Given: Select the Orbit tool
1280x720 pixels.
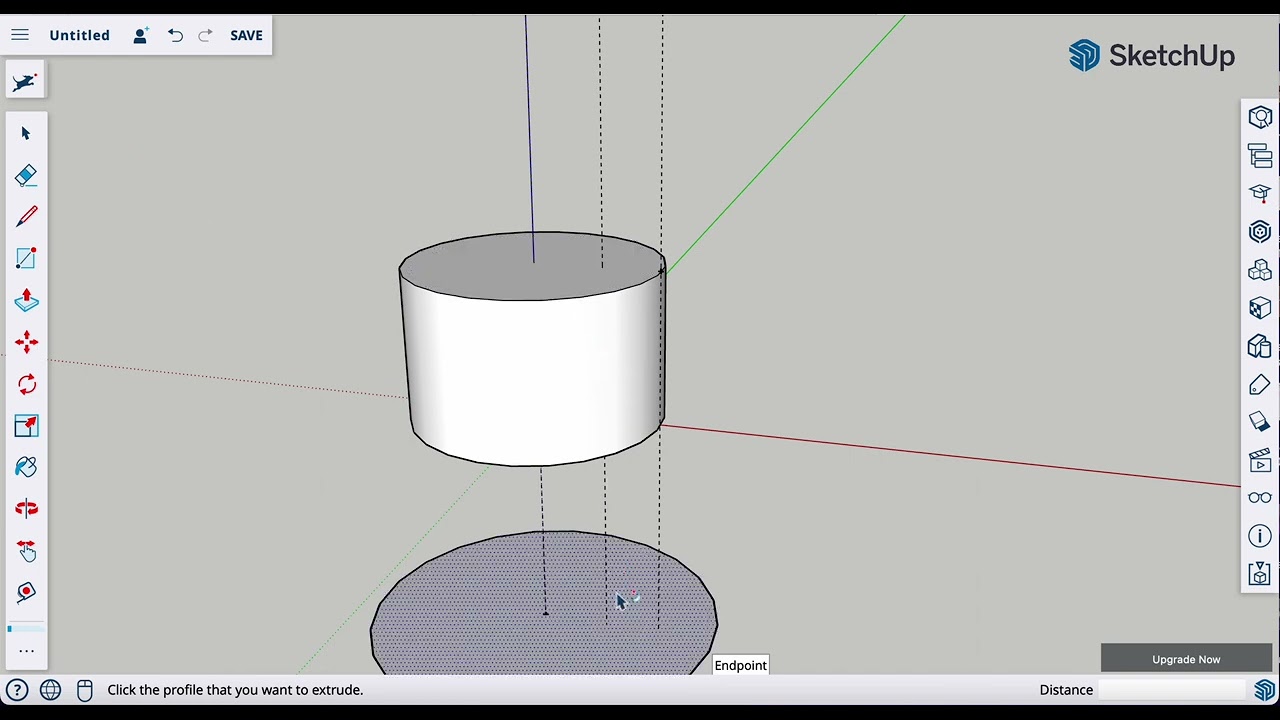Looking at the screenshot, I should pos(26,509).
